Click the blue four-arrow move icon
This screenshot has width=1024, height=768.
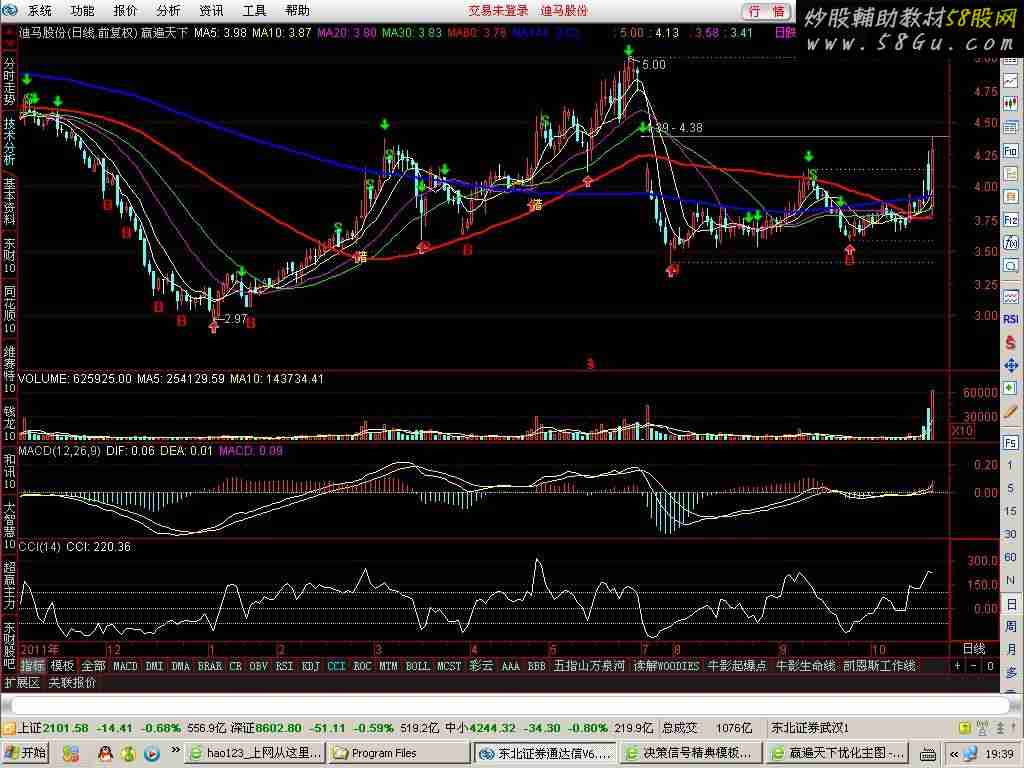[x=1010, y=365]
